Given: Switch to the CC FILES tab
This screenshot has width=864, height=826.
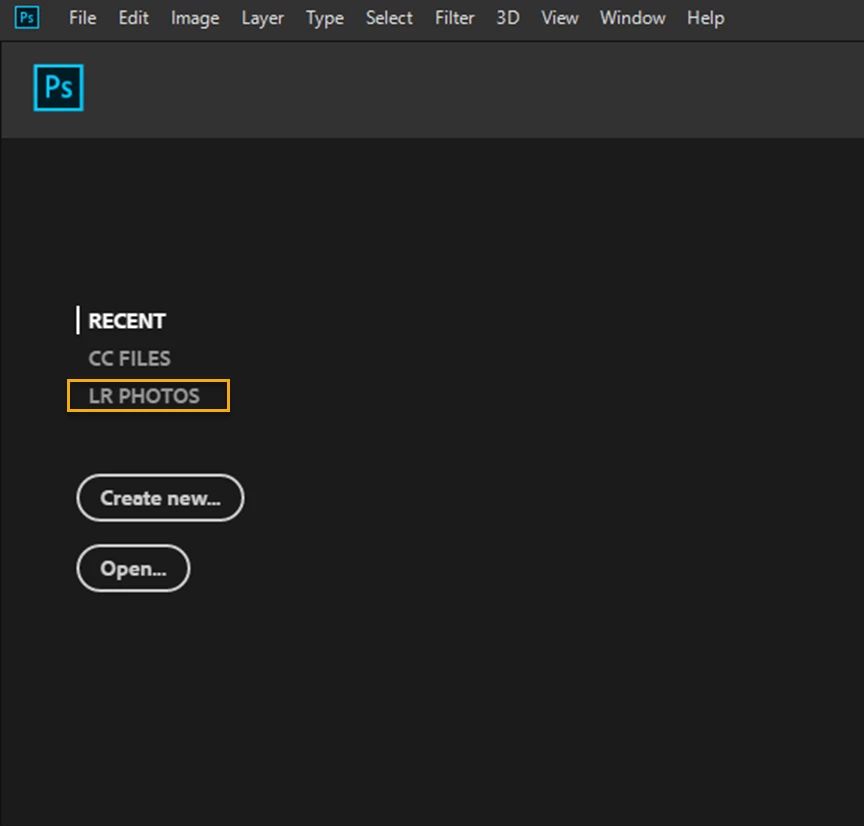Looking at the screenshot, I should 129,359.
